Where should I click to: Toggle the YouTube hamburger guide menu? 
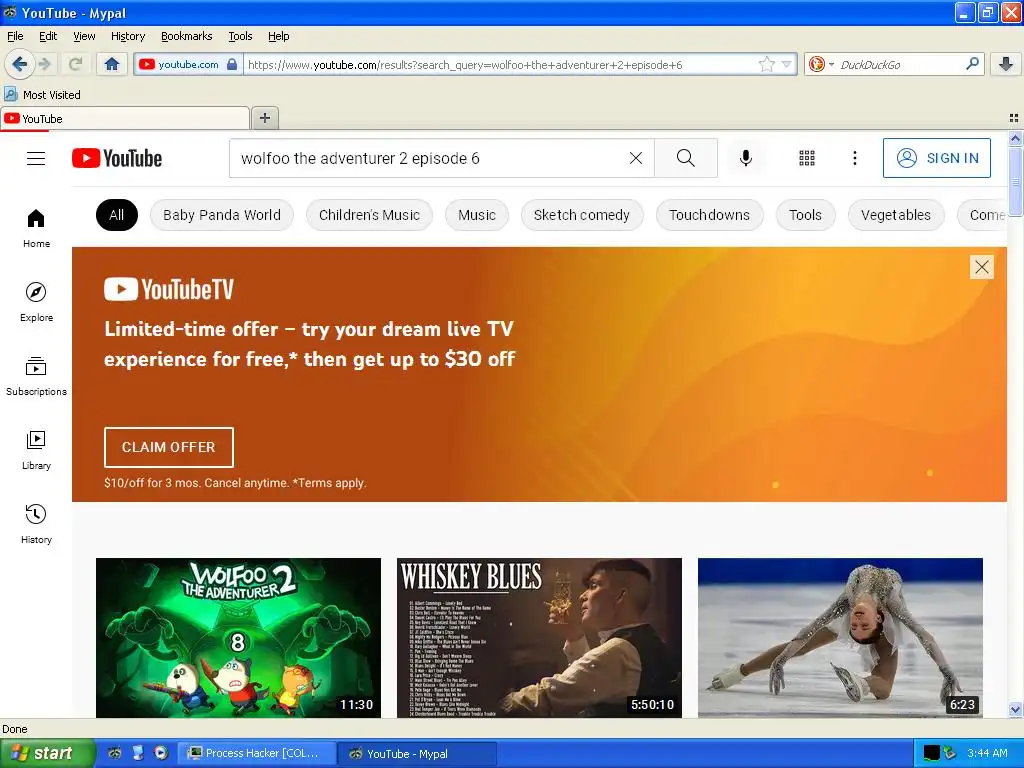tap(36, 158)
